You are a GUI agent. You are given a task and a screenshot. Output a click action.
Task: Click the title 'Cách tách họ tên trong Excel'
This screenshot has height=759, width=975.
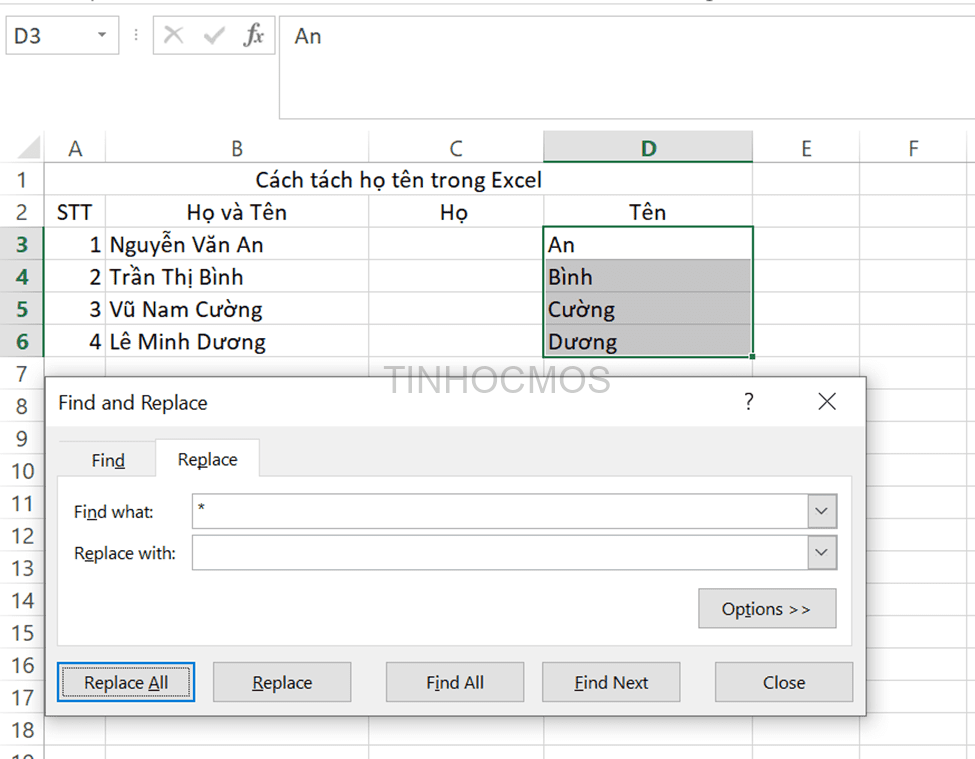pyautogui.click(x=399, y=180)
